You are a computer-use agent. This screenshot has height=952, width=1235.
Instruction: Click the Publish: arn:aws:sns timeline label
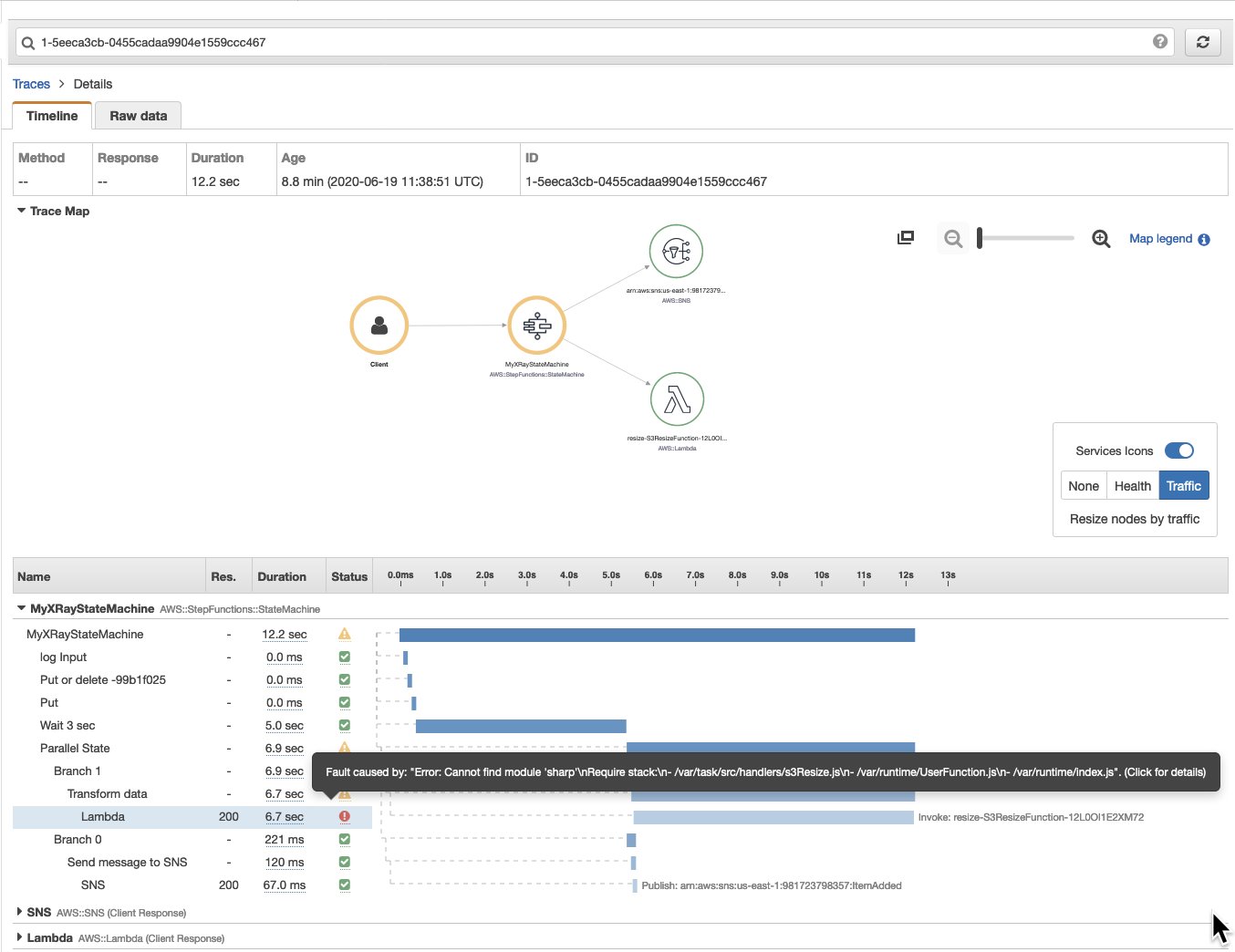click(x=772, y=885)
